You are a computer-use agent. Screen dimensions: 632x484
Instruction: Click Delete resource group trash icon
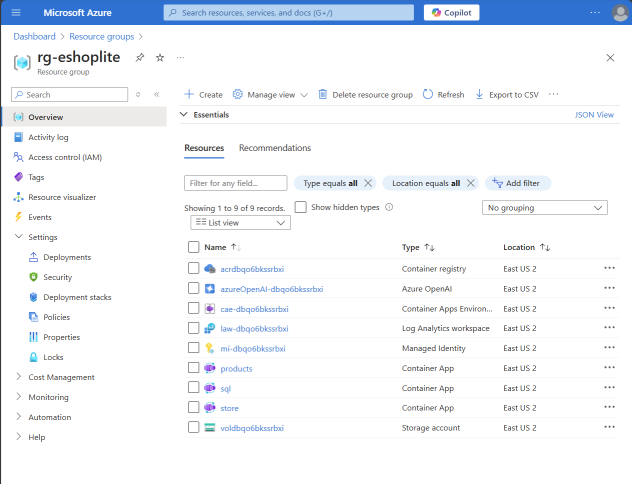point(322,94)
